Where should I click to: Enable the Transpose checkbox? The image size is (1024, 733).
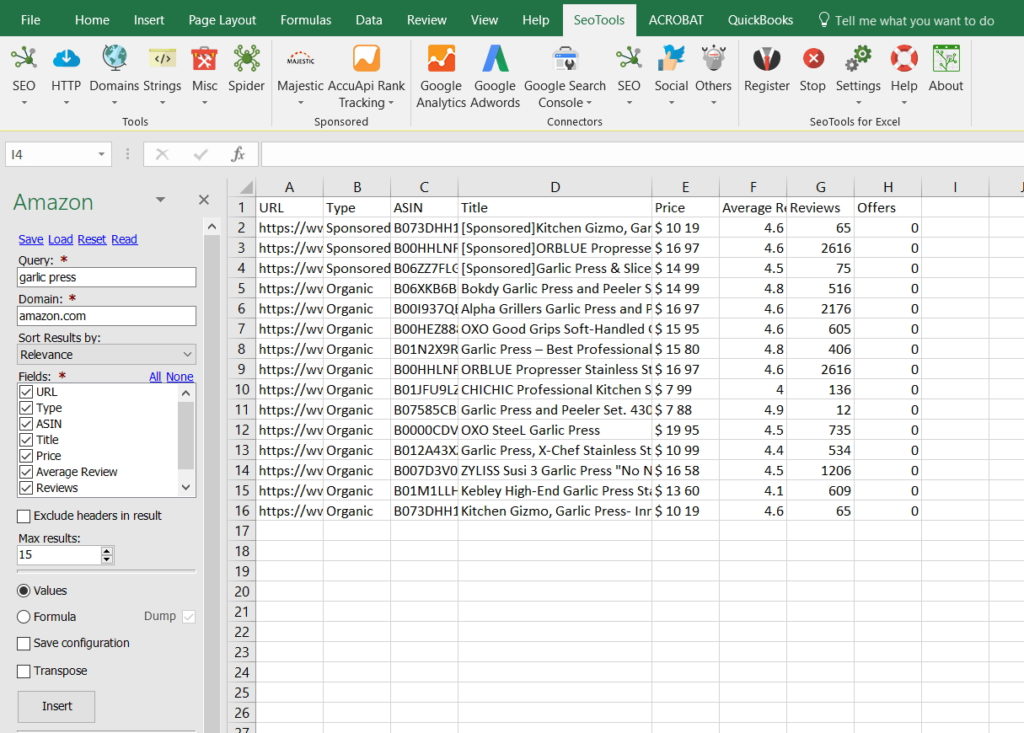(x=24, y=671)
